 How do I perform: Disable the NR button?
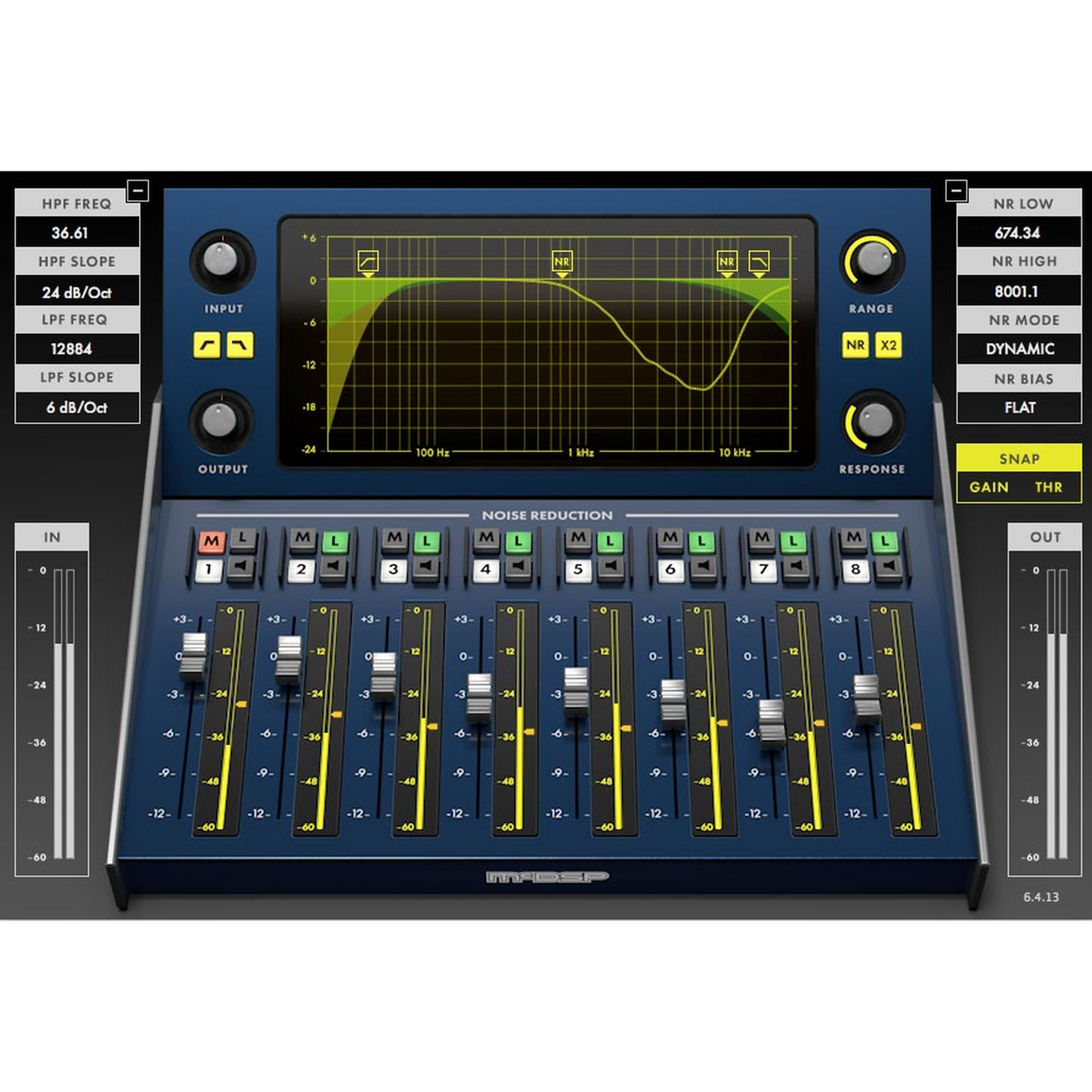point(855,345)
